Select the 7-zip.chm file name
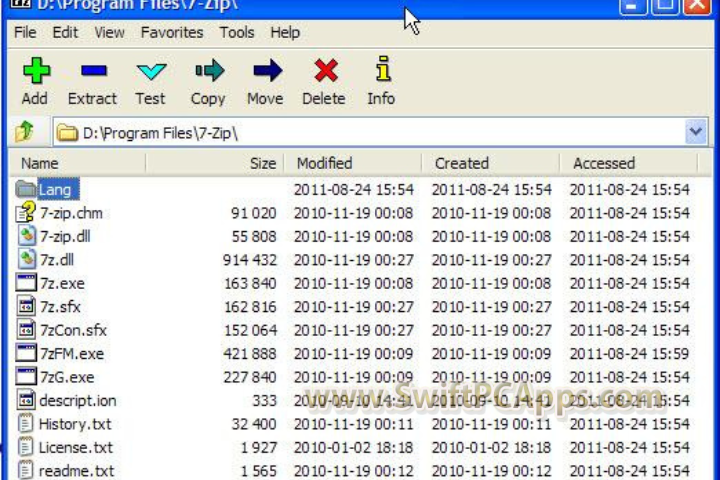The width and height of the screenshot is (720, 480). point(71,213)
